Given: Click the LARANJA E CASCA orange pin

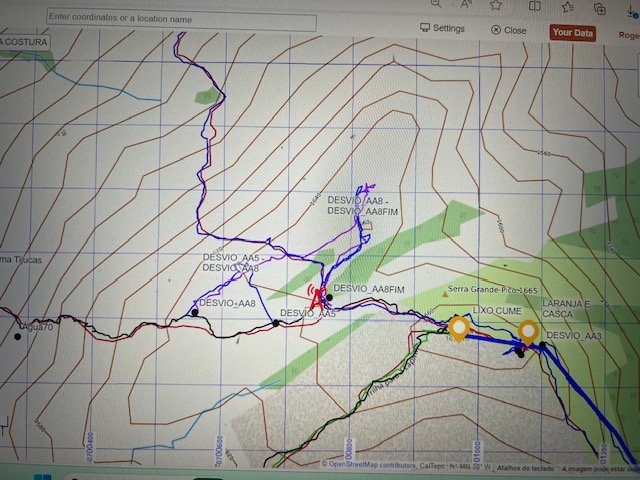Looking at the screenshot, I should (528, 331).
